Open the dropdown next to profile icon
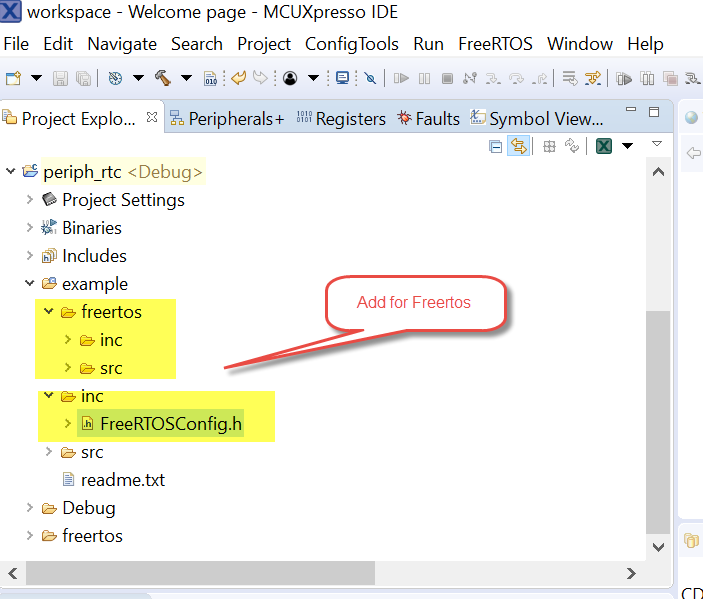The image size is (703, 599). [x=313, y=78]
